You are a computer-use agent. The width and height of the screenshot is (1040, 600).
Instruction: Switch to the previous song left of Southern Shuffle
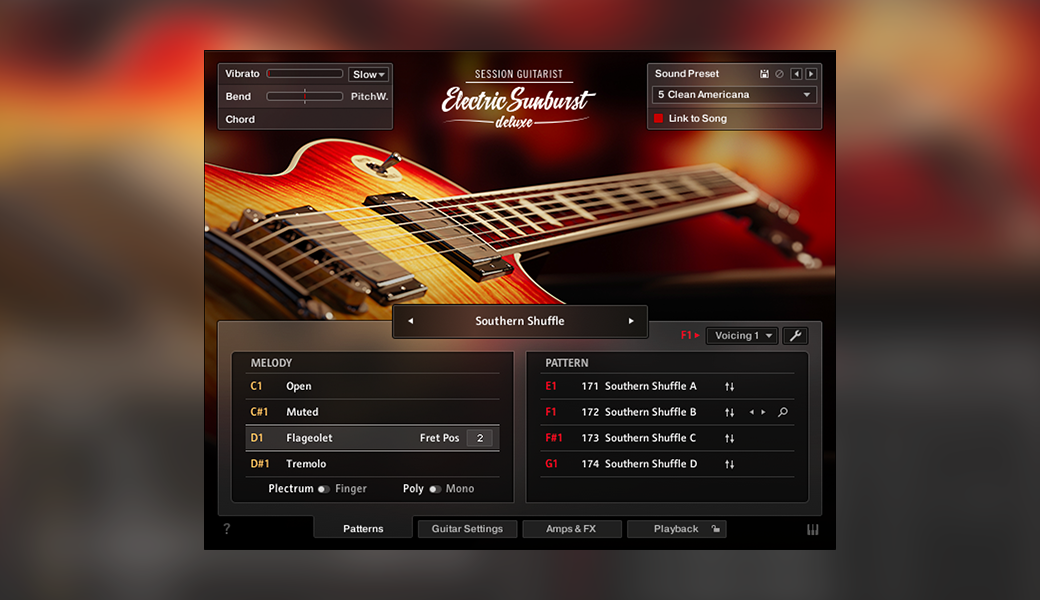tap(411, 321)
